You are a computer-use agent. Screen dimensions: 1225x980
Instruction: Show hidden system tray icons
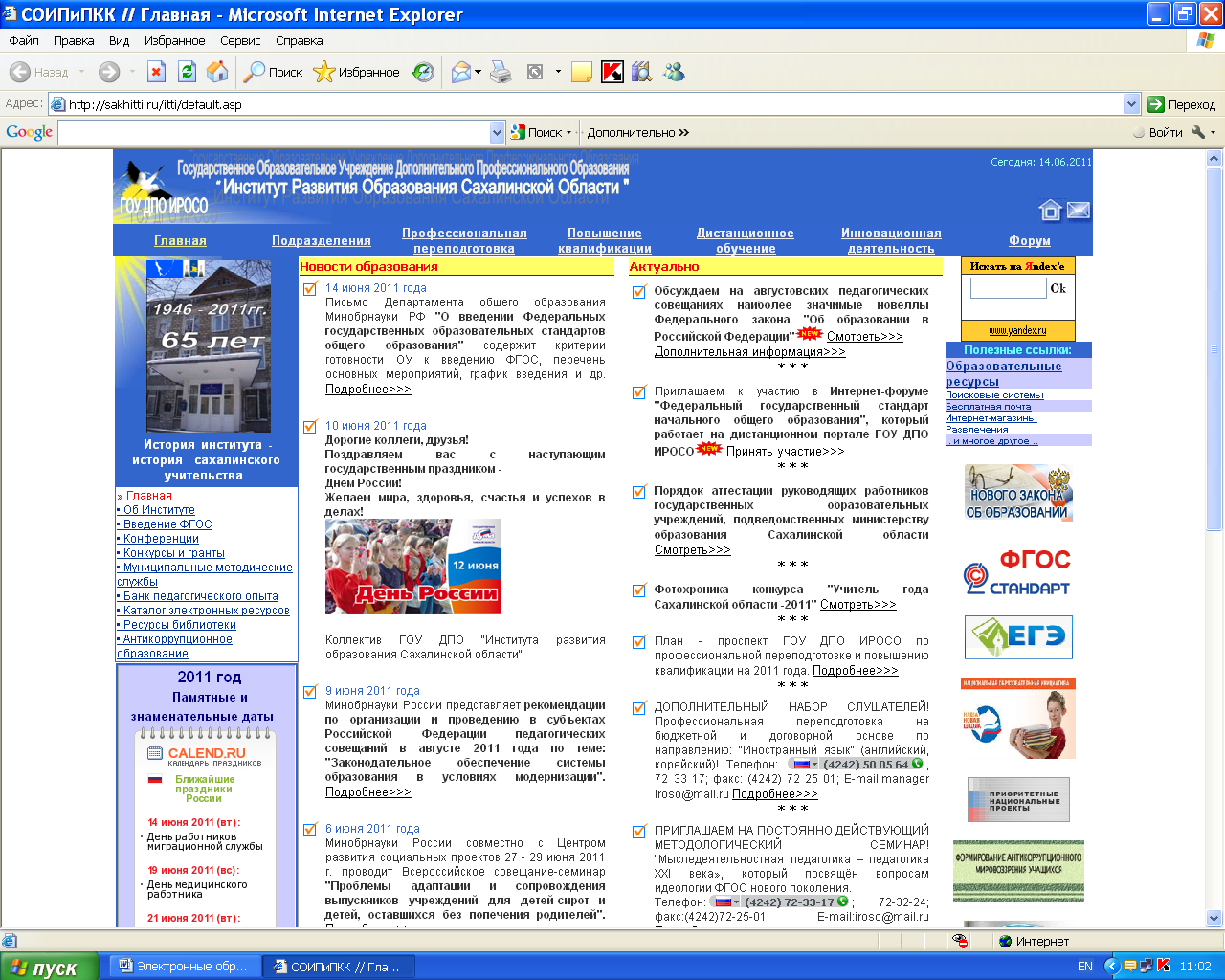click(1111, 966)
